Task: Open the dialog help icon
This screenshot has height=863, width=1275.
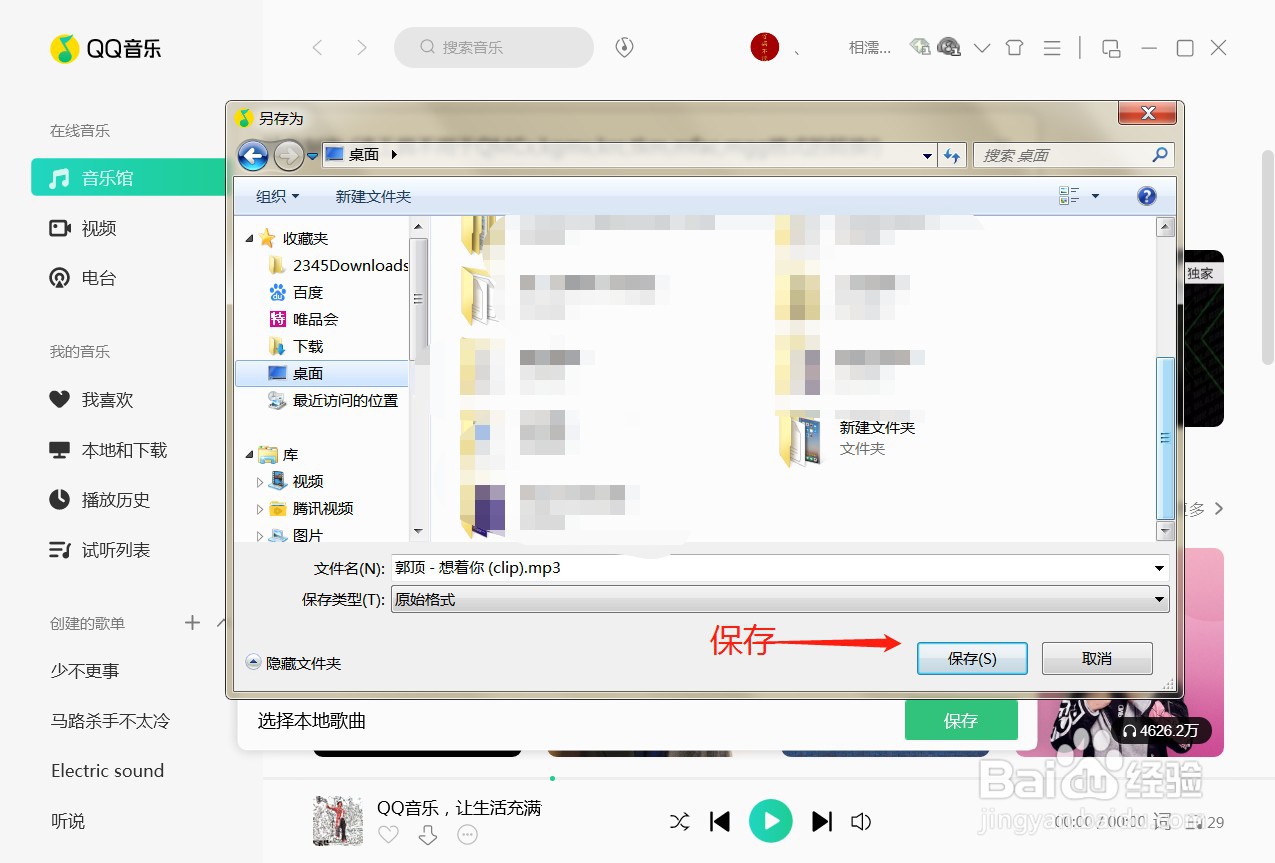Action: pos(1147,196)
